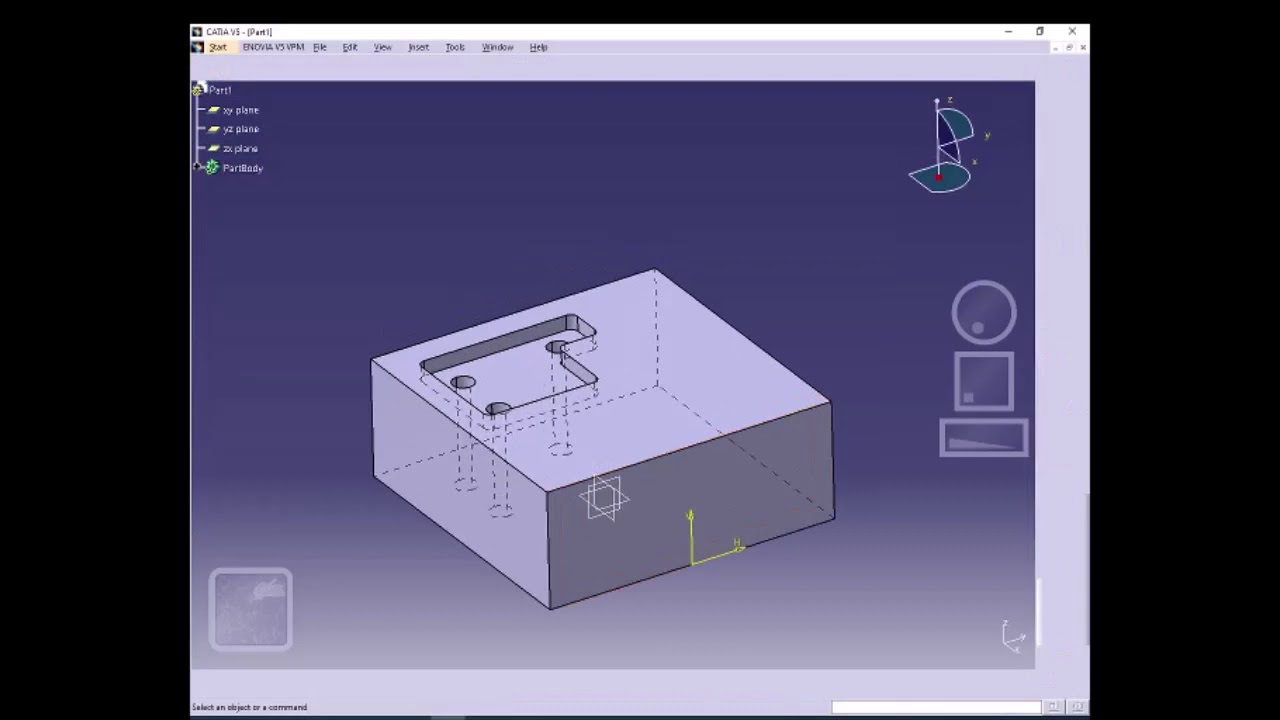Click the yz plane icon
1280x720 pixels.
coord(213,129)
